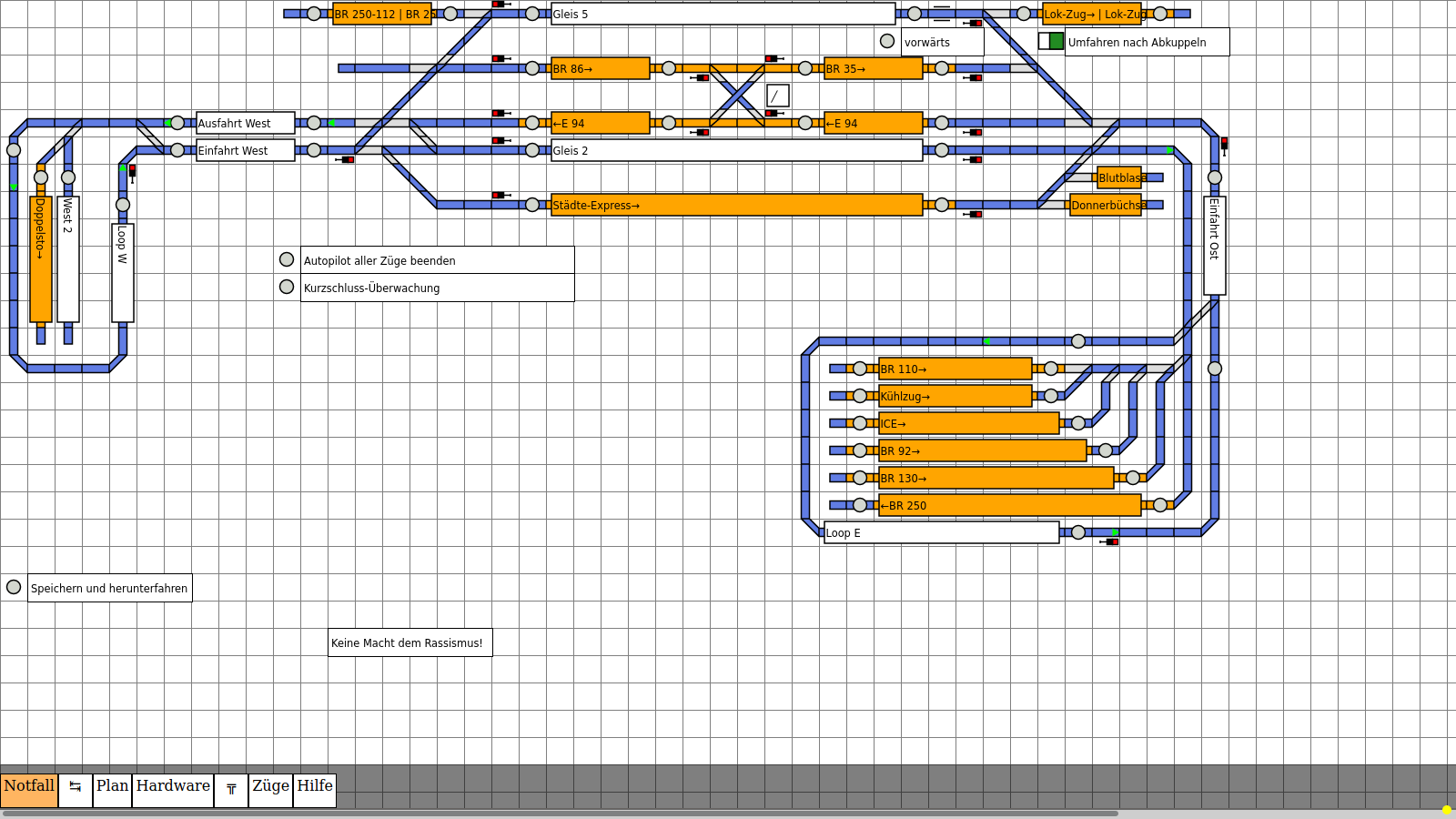This screenshot has height=819, width=1456.
Task: Click the contact circle left of Städte-Express
Action: coord(532,205)
